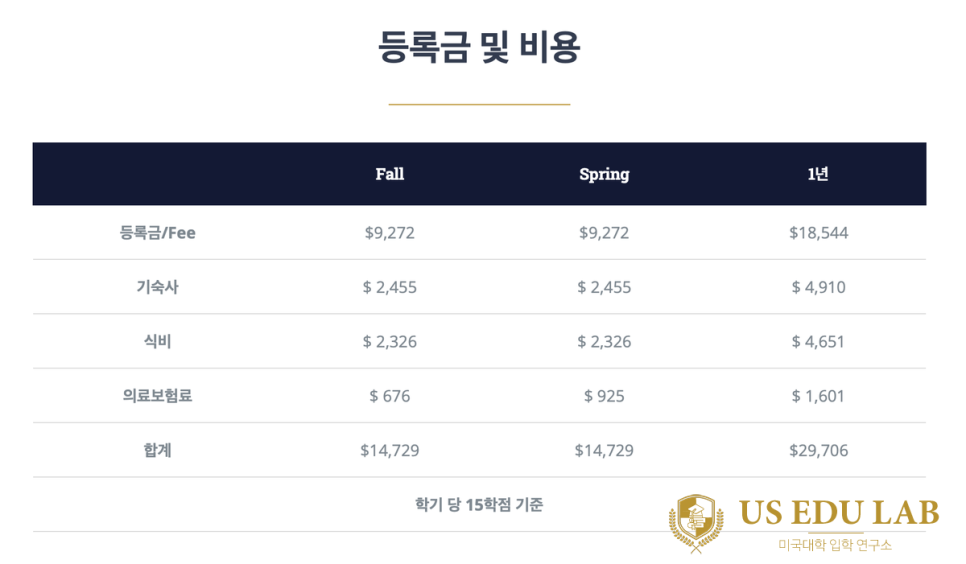This screenshot has width=966, height=564.
Task: Click the 의료보험료 row label
Action: point(157,395)
